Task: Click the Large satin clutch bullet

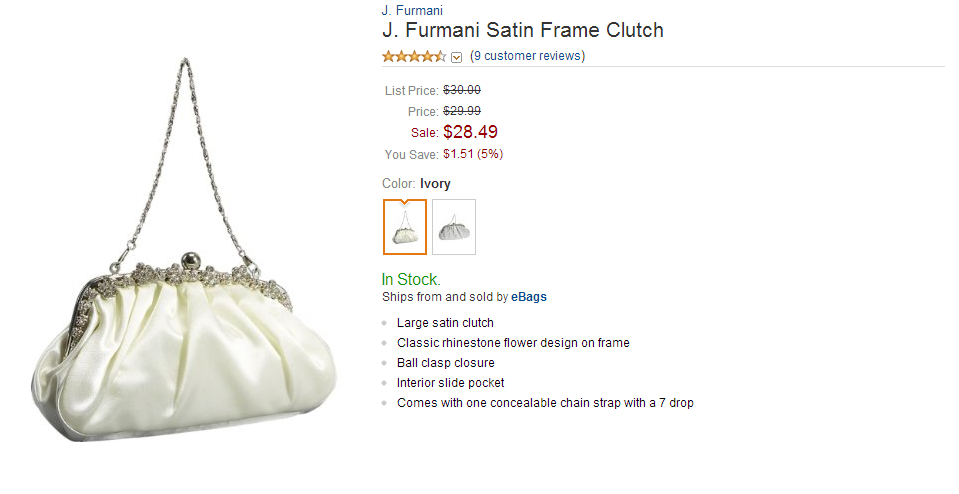Action: point(445,323)
